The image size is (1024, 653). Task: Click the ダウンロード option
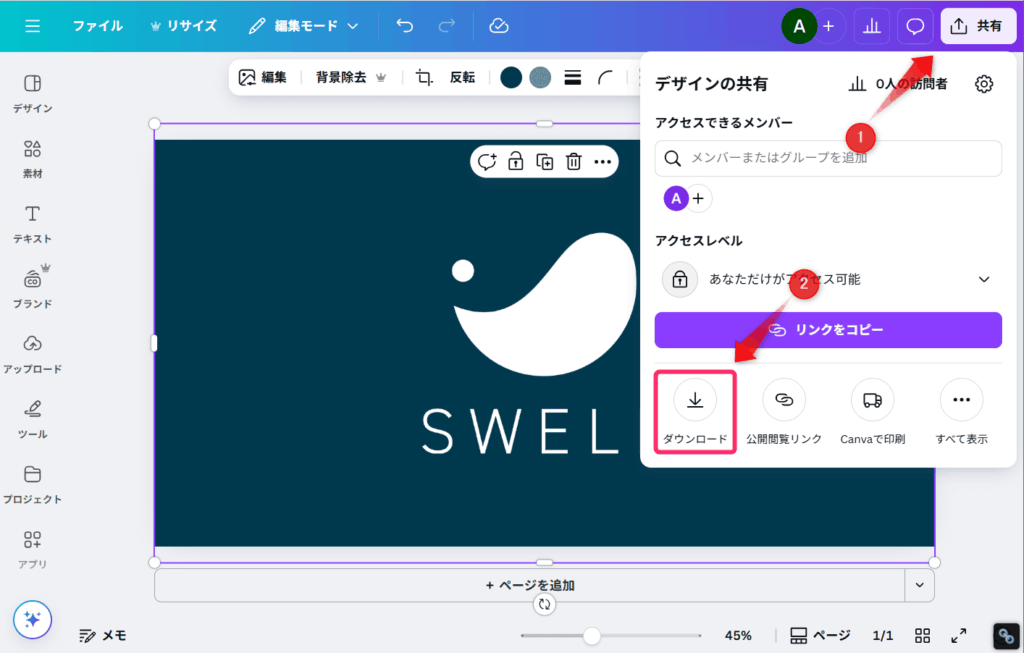point(696,412)
